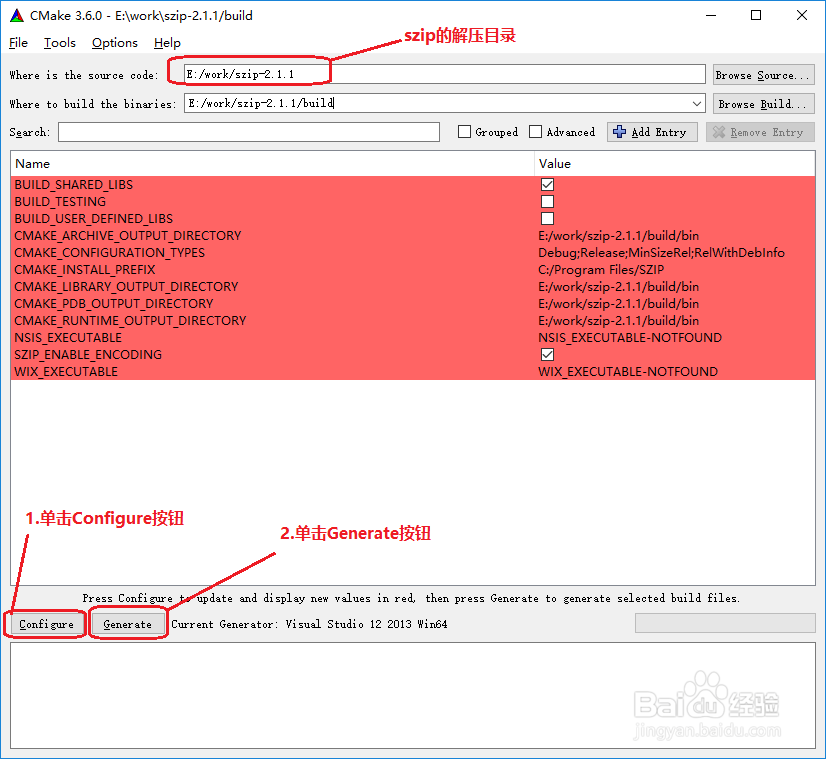
Task: Edit the CMAKE_LIBRARY_OUTPUT_DIRECTORY path value
Action: [x=618, y=287]
